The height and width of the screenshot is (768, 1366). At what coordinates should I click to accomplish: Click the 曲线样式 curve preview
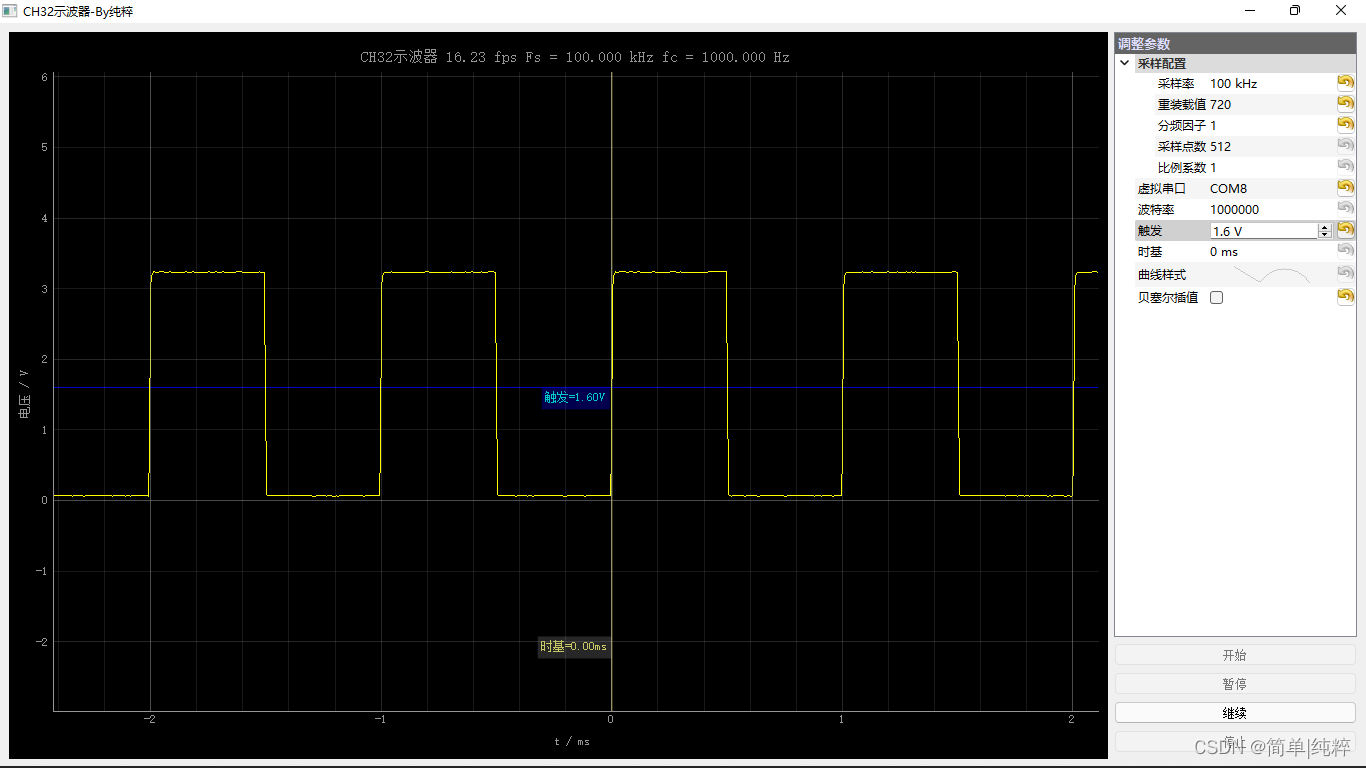[x=1270, y=274]
